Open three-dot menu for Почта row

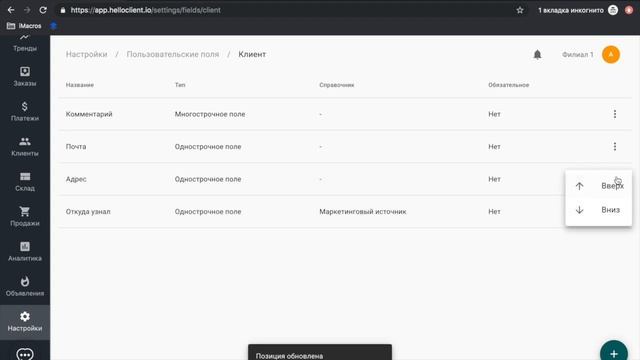click(615, 147)
